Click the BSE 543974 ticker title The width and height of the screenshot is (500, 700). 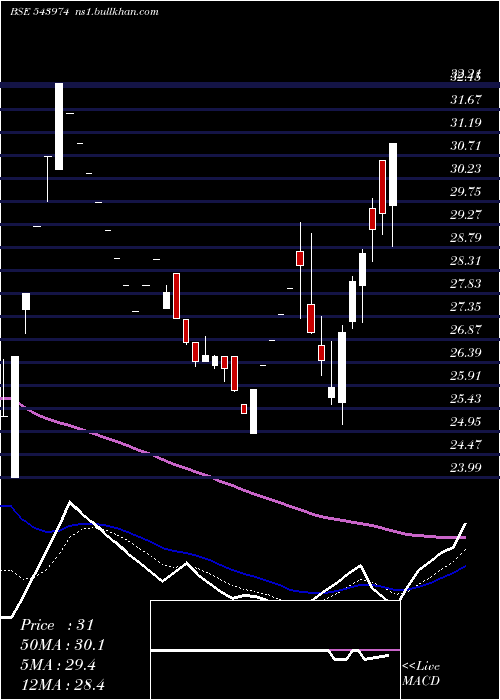click(39, 12)
